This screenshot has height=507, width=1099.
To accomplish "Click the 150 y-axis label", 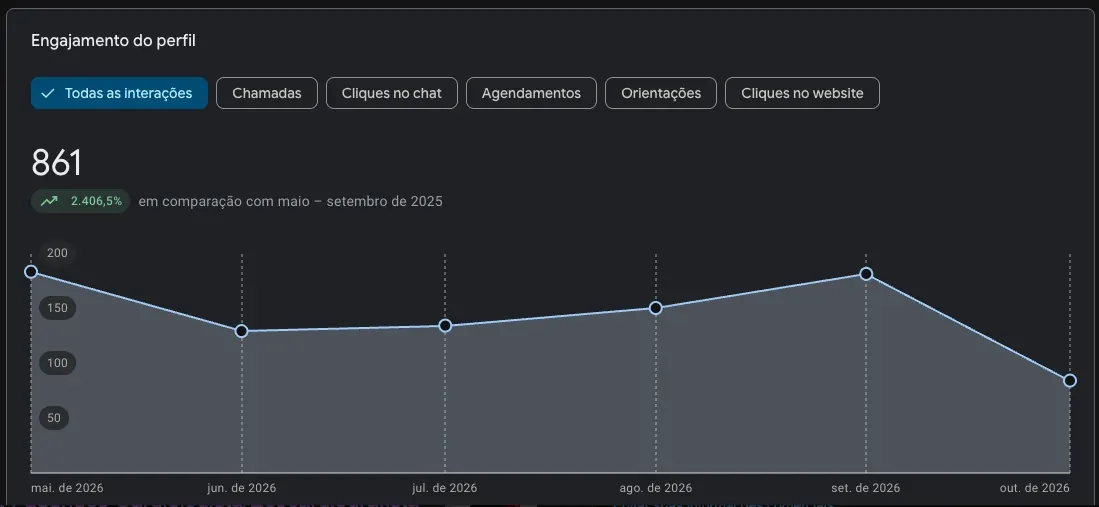I will [57, 308].
